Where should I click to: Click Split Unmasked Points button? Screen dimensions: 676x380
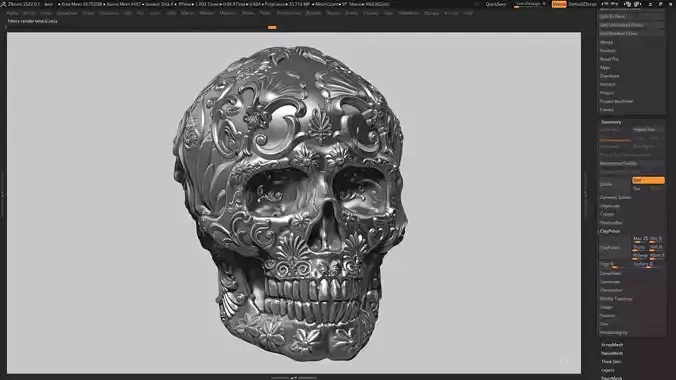pos(632,25)
